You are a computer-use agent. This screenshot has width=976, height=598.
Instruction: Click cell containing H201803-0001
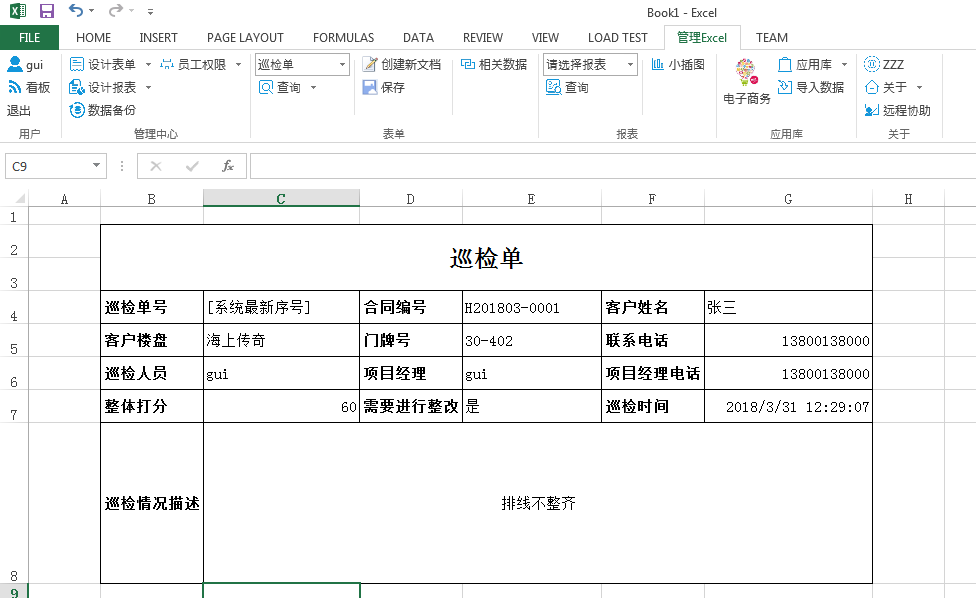[x=532, y=307]
